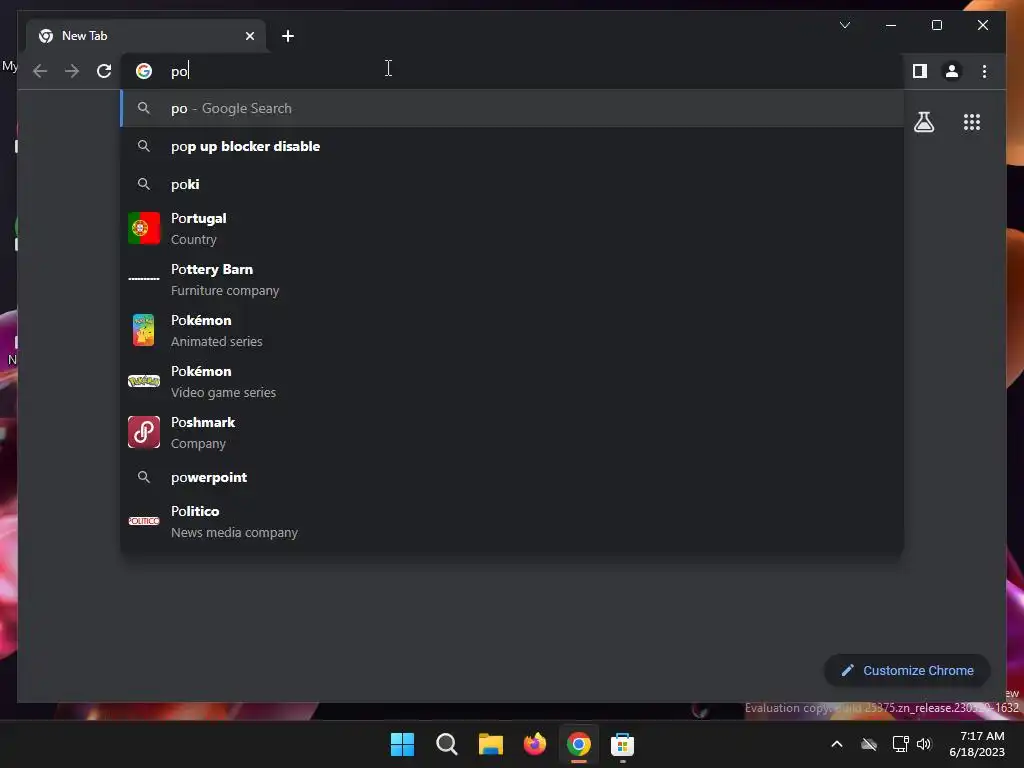Screen dimensions: 1024x768
Task: Select the 'po - Google Search' suggestion
Action: click(x=512, y=108)
